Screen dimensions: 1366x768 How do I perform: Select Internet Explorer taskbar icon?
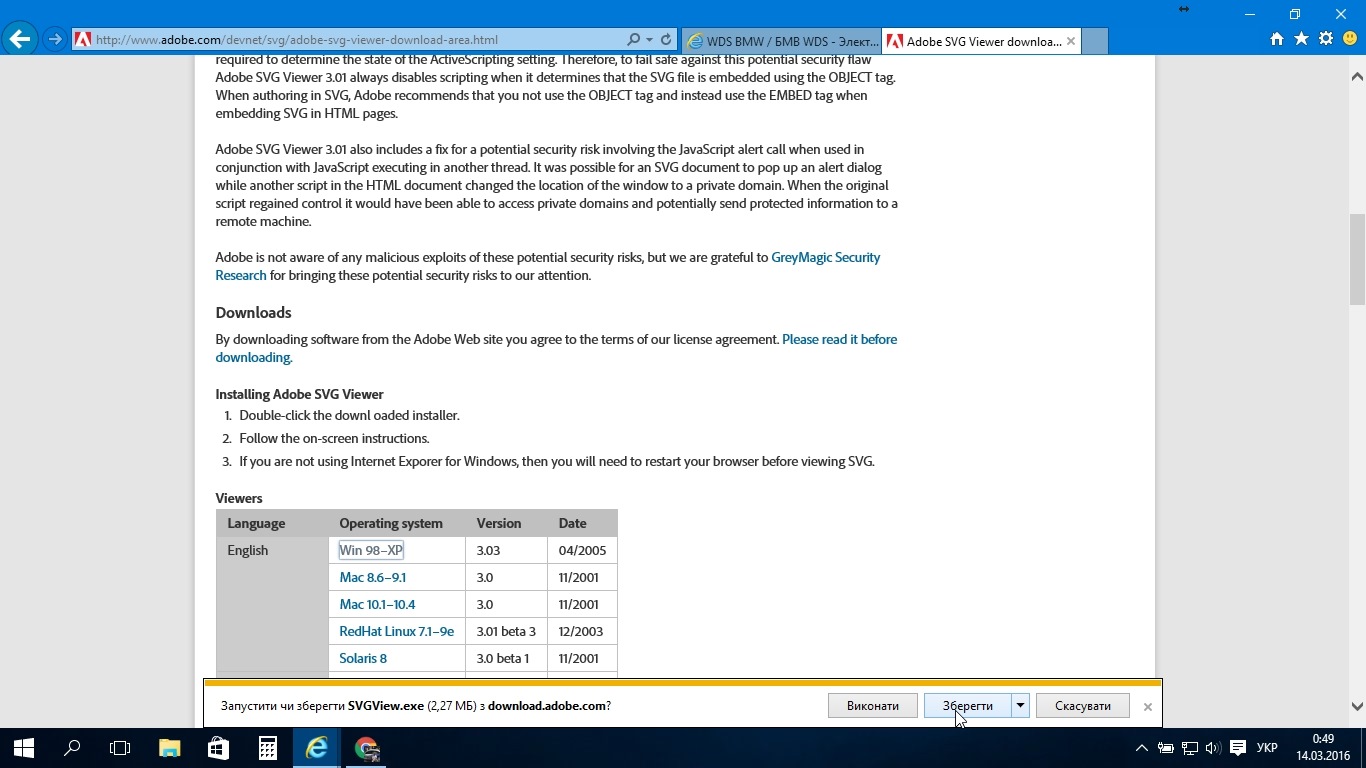(x=316, y=748)
